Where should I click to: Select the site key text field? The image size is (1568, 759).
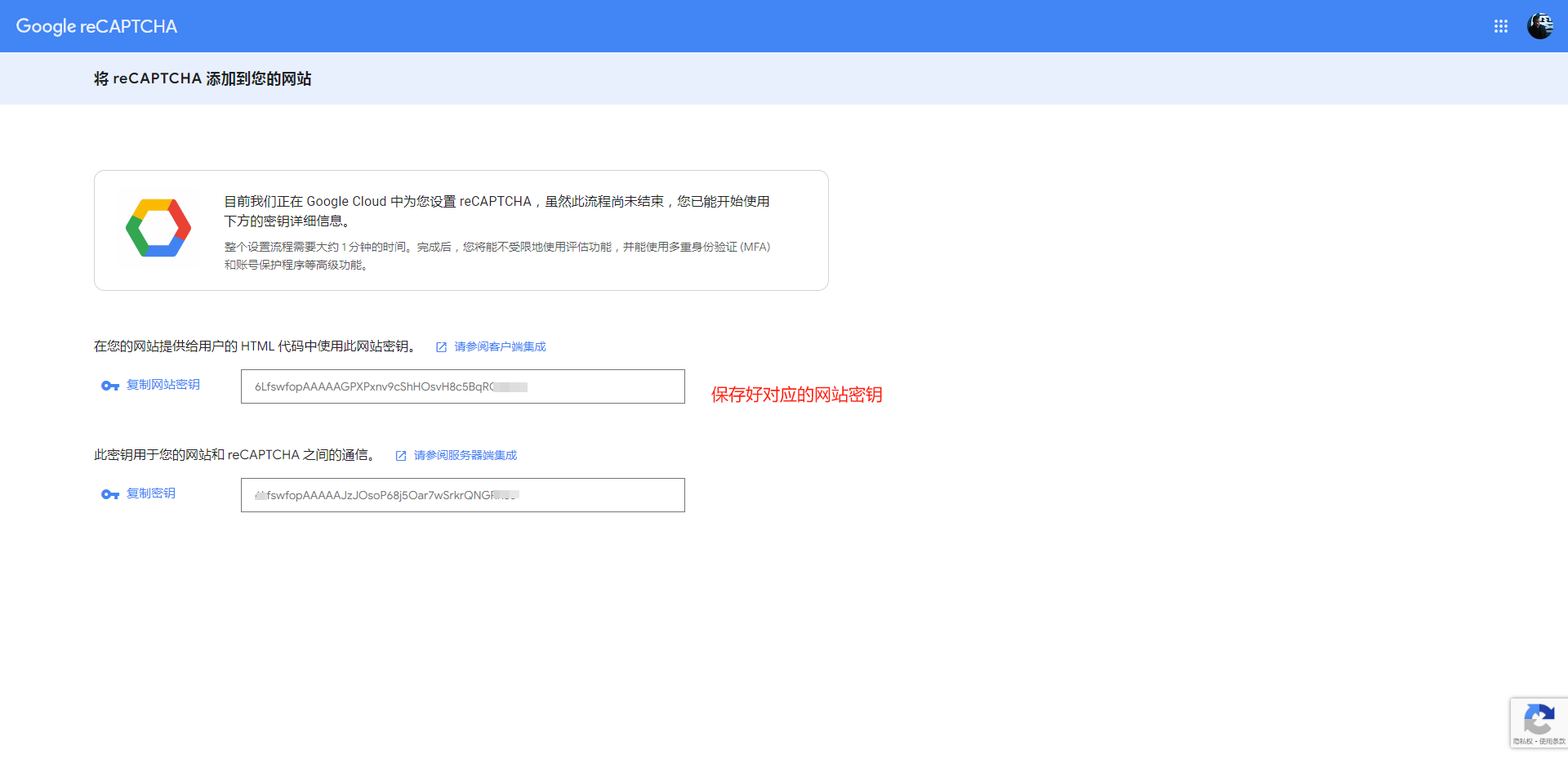click(462, 386)
